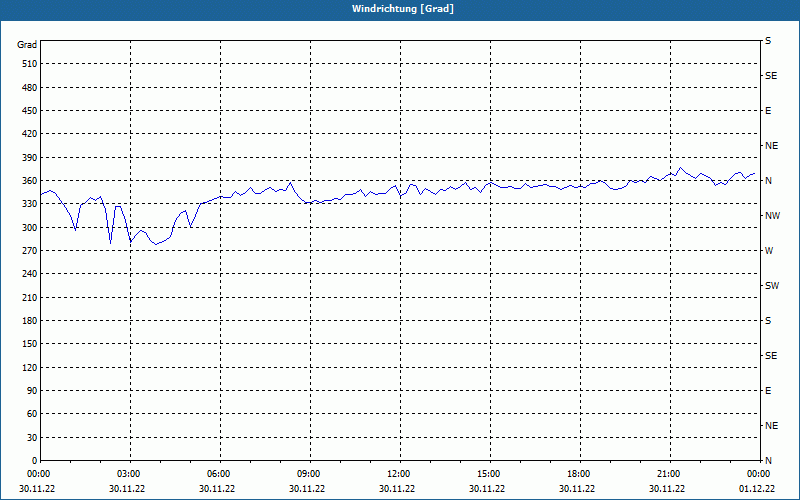Pick the 15:00 time axis label

point(490,474)
